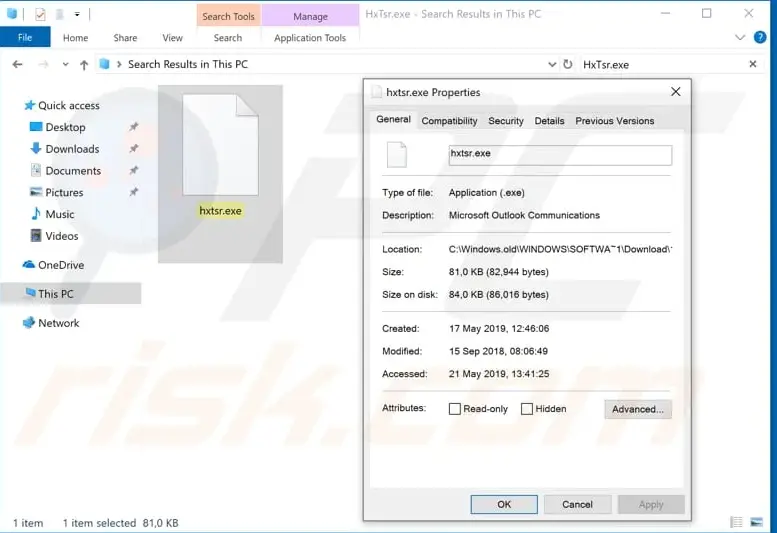
Task: Open the Previous Versions tab
Action: (614, 121)
